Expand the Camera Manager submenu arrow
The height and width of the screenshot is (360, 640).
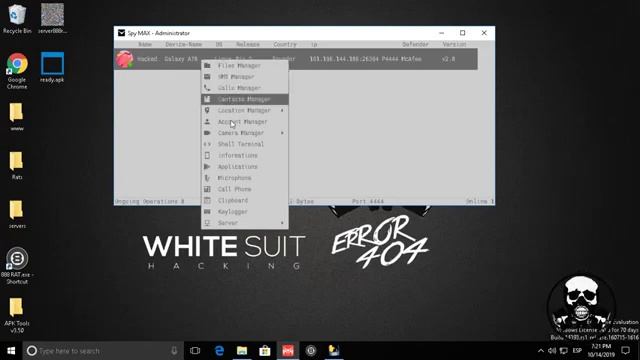pyautogui.click(x=282, y=133)
